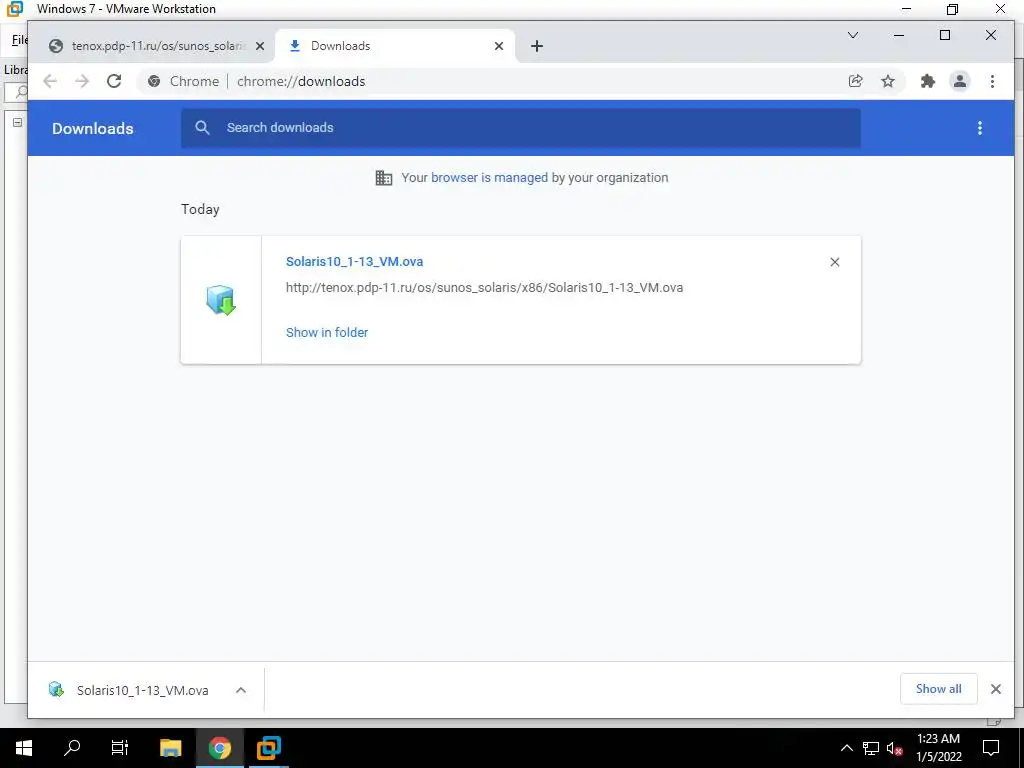
Task: Click the Solaris OVA file icon in the download card
Action: [221, 300]
